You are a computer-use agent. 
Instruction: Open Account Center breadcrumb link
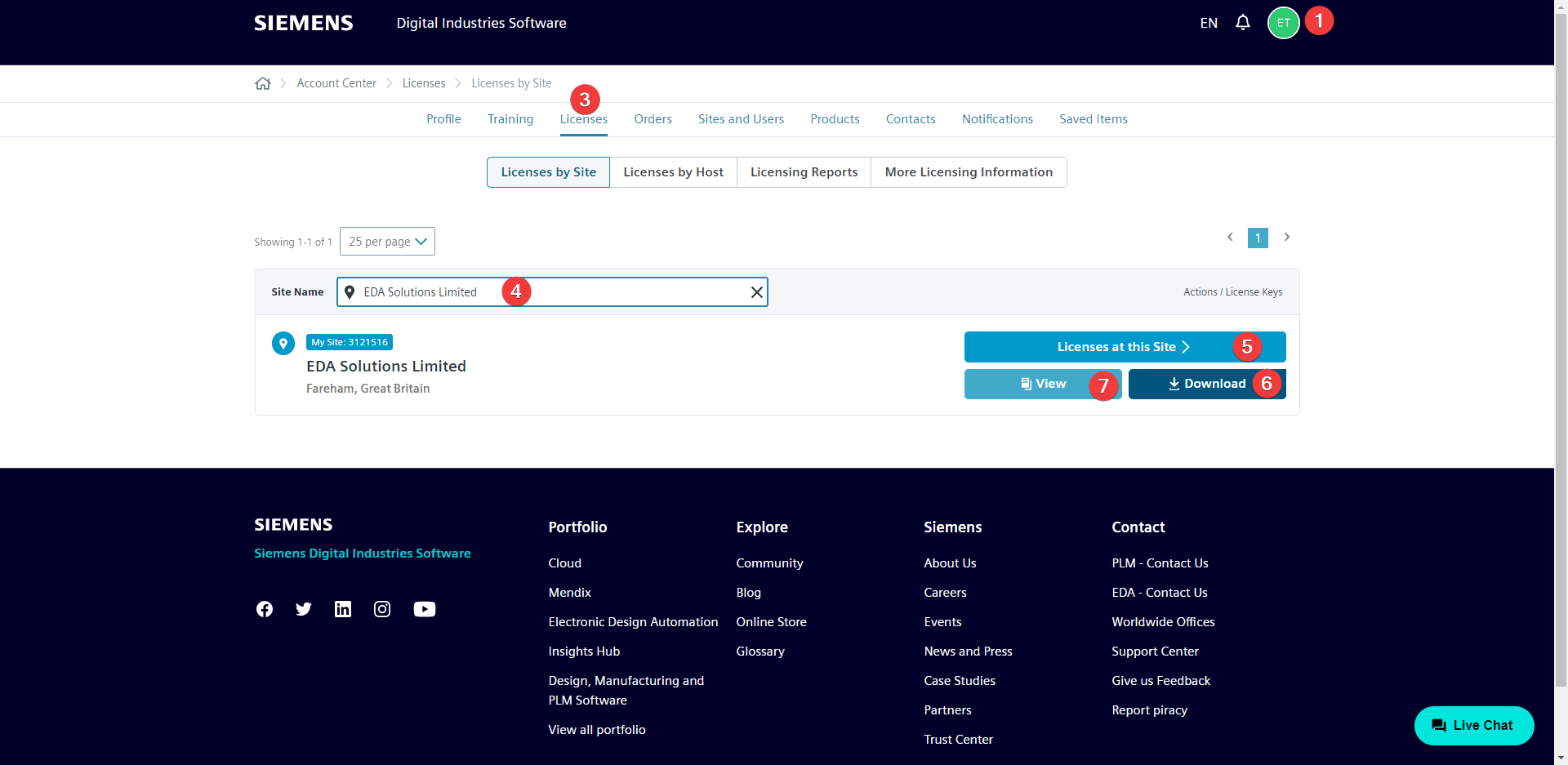point(336,83)
